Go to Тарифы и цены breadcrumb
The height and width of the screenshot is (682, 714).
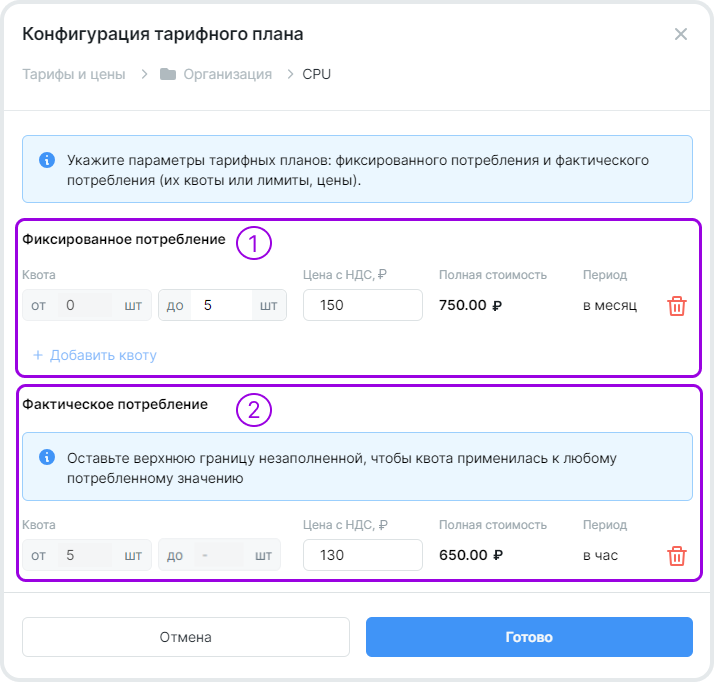tap(74, 74)
